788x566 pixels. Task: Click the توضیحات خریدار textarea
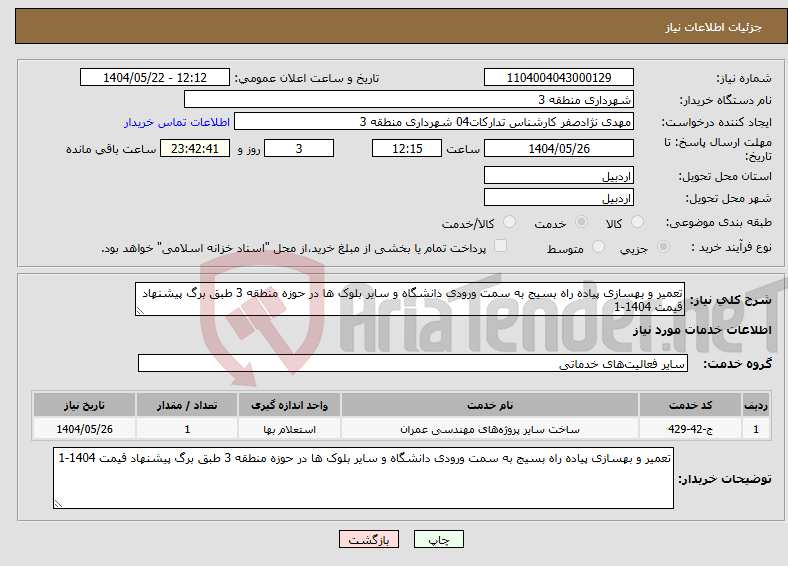click(x=363, y=478)
